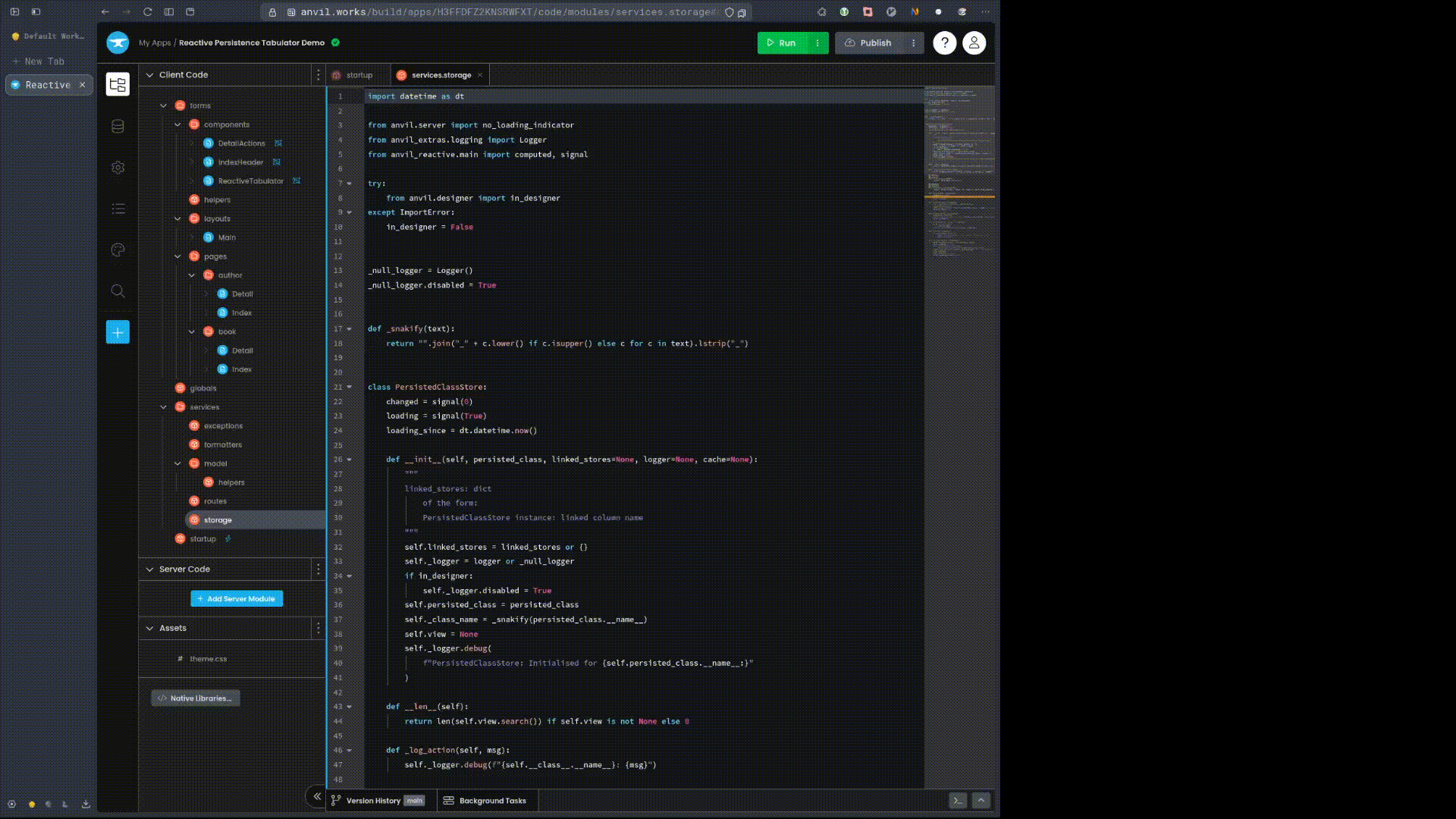The image size is (1456, 819).
Task: Open Client Code section kebab menu
Action: point(318,75)
